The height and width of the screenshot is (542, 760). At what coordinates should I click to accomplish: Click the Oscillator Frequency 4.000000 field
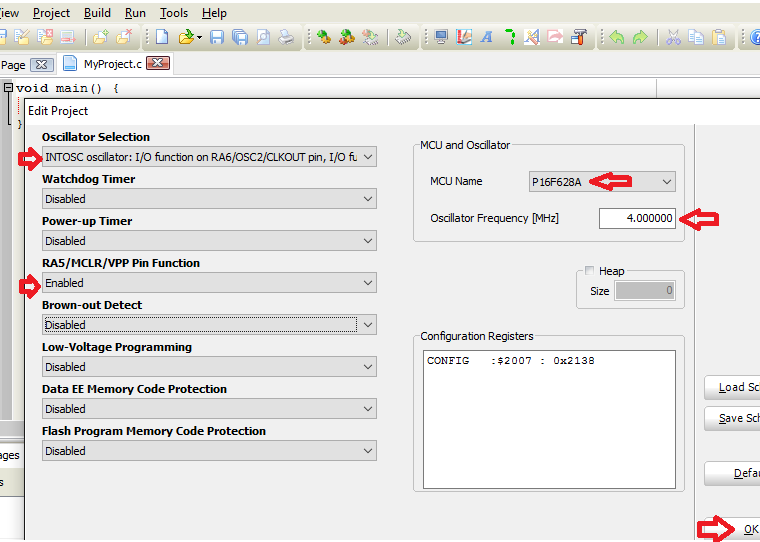(637, 218)
